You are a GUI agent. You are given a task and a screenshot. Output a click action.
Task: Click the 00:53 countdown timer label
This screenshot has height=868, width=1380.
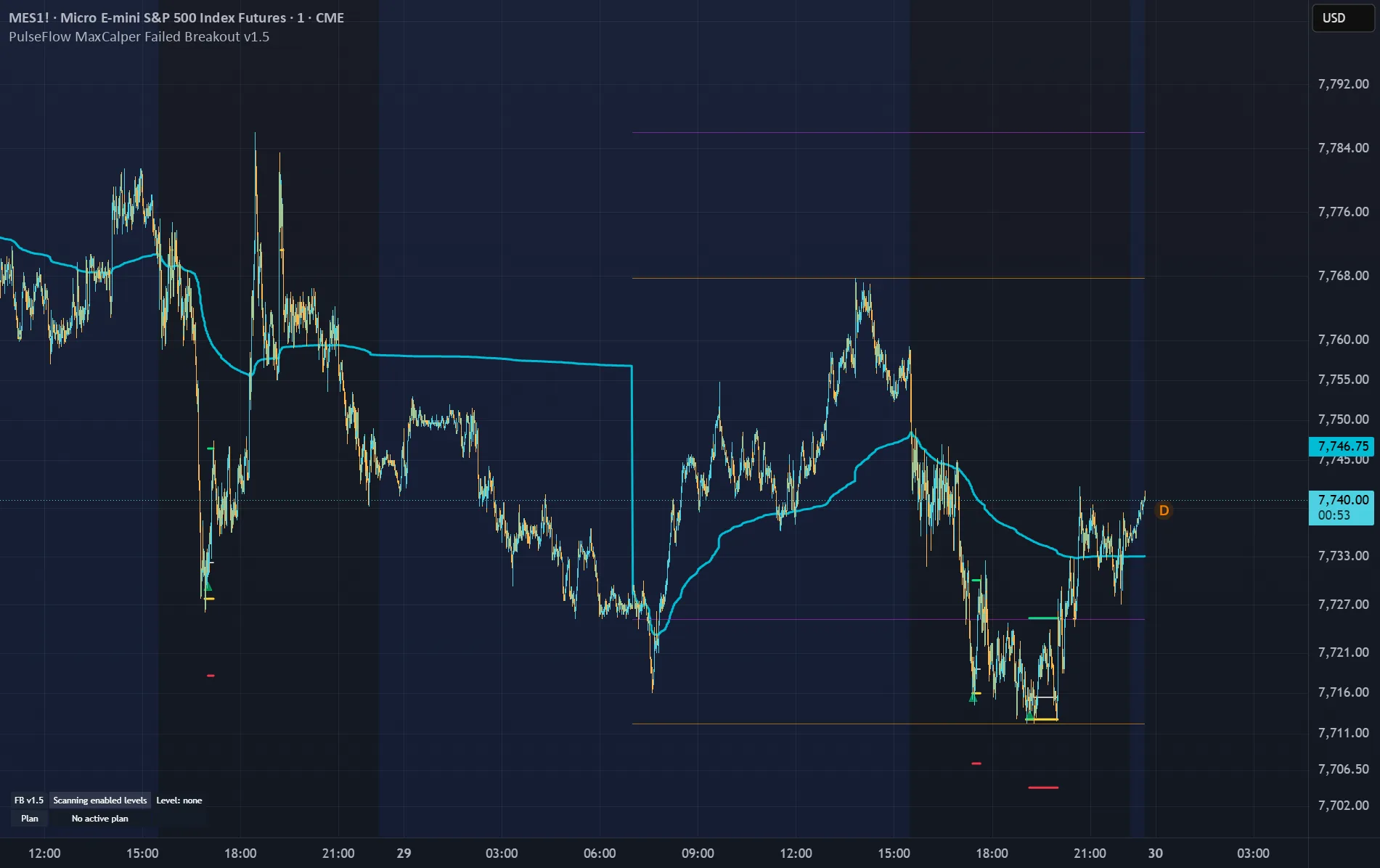(x=1334, y=516)
